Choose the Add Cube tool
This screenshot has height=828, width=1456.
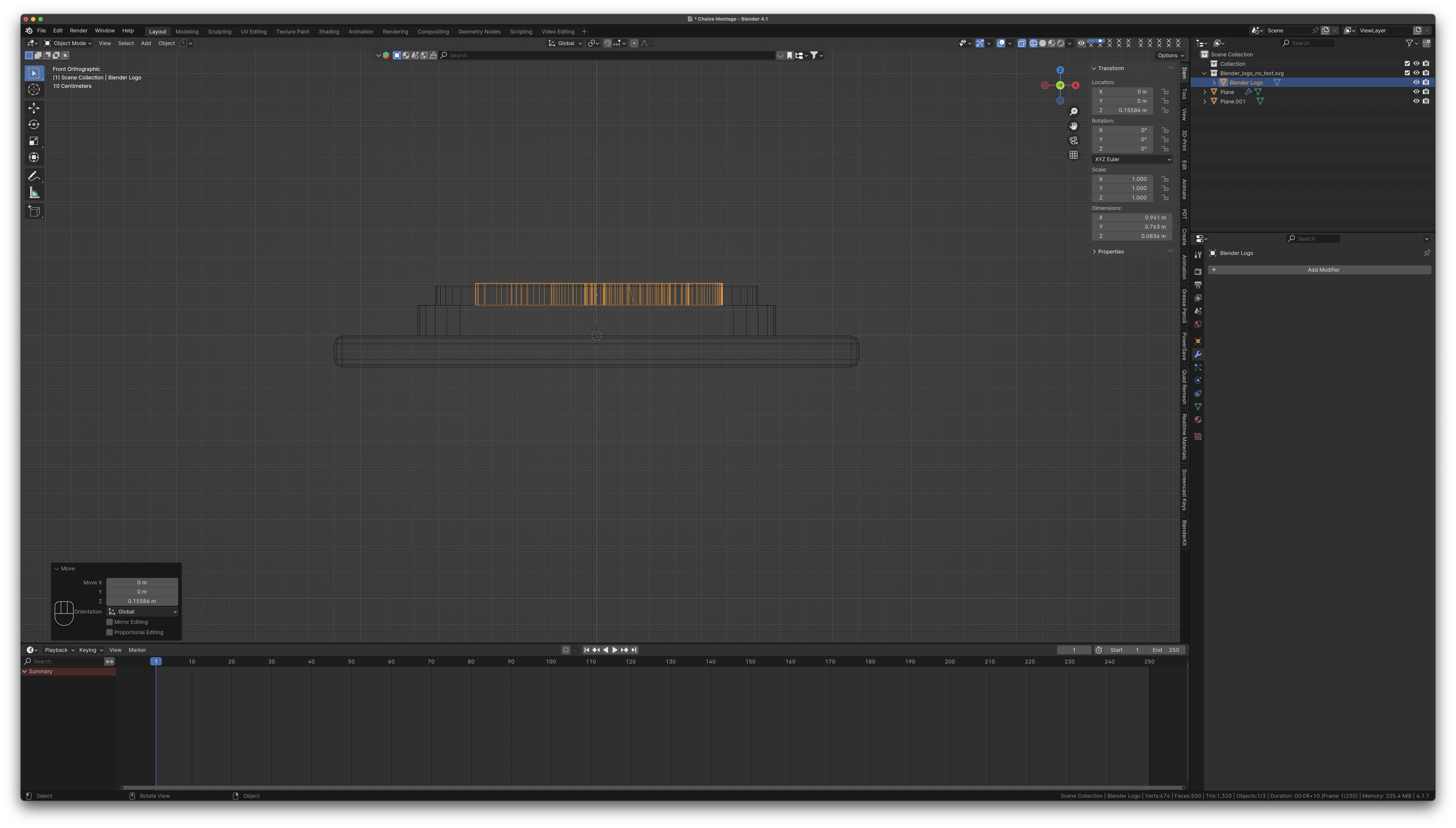click(x=34, y=212)
